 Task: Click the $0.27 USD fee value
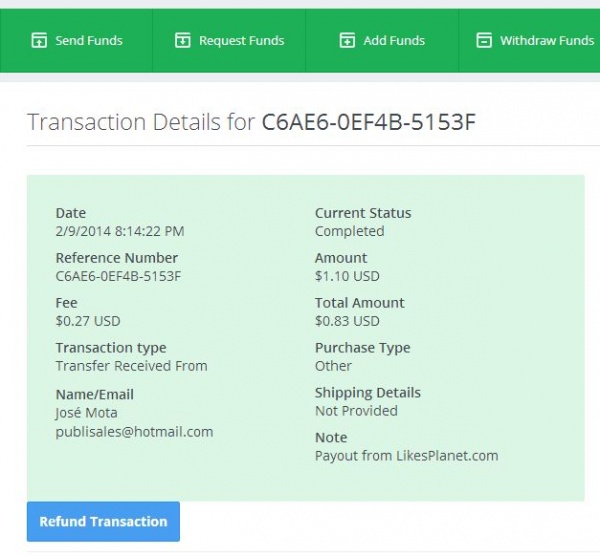click(x=87, y=321)
